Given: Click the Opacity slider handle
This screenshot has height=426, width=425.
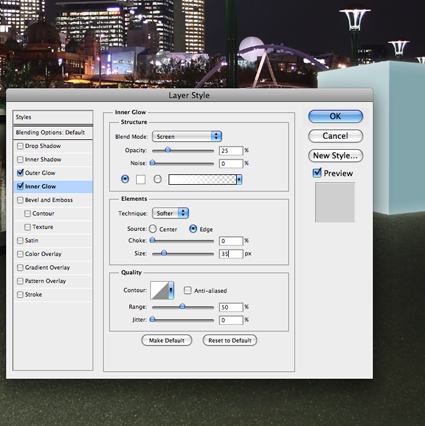Looking at the screenshot, I should click(x=168, y=150).
